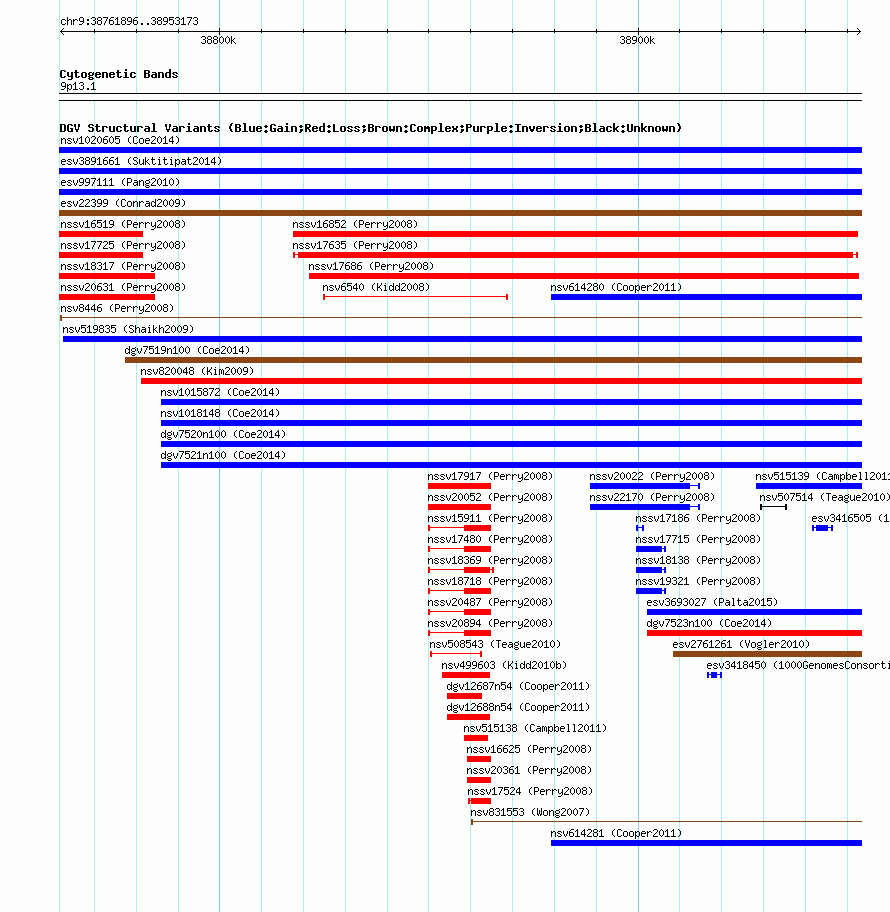890x912 pixels.
Task: Click nssv22170 (Perry2008) label
Action: point(652,497)
